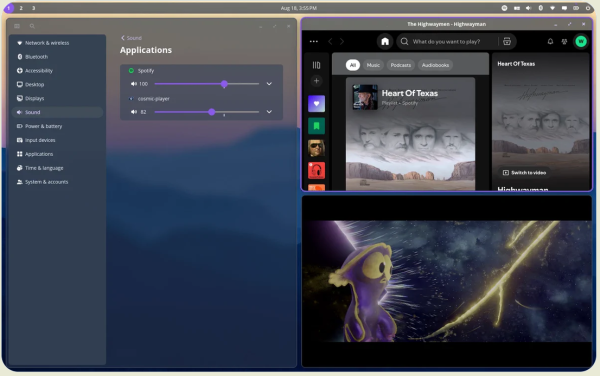This screenshot has width=600, height=376.
Task: Mute cosmic-player using its speaker icon
Action: (134, 112)
